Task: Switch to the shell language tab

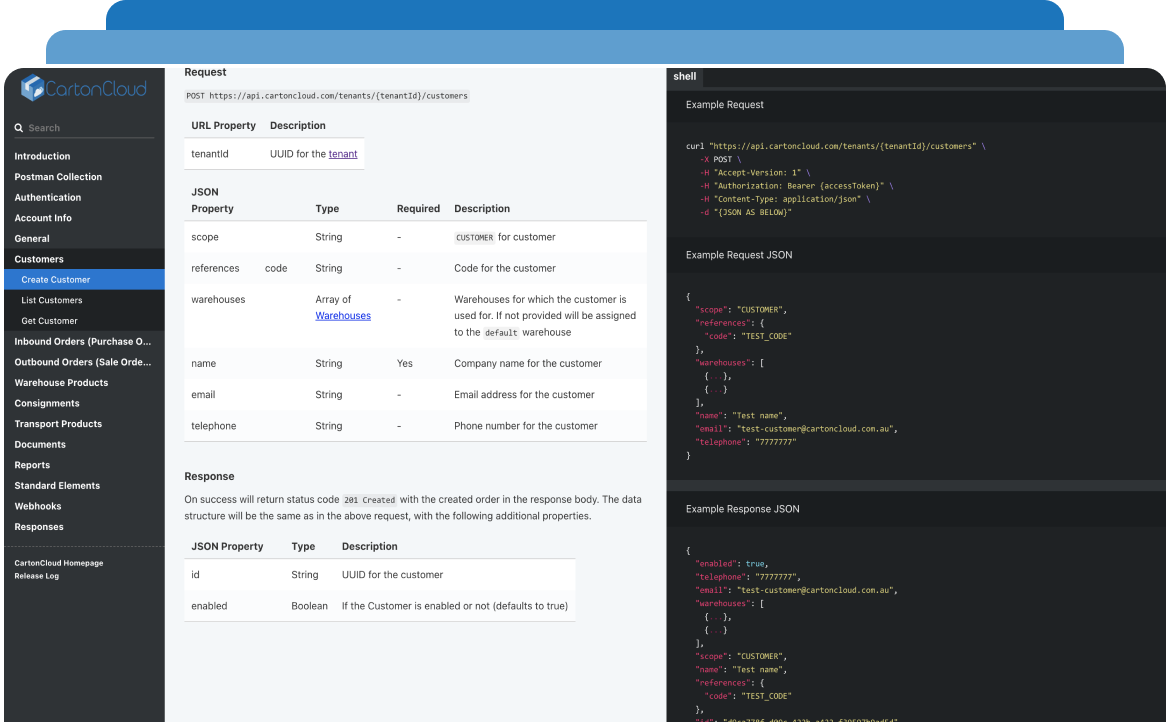Action: [x=684, y=76]
